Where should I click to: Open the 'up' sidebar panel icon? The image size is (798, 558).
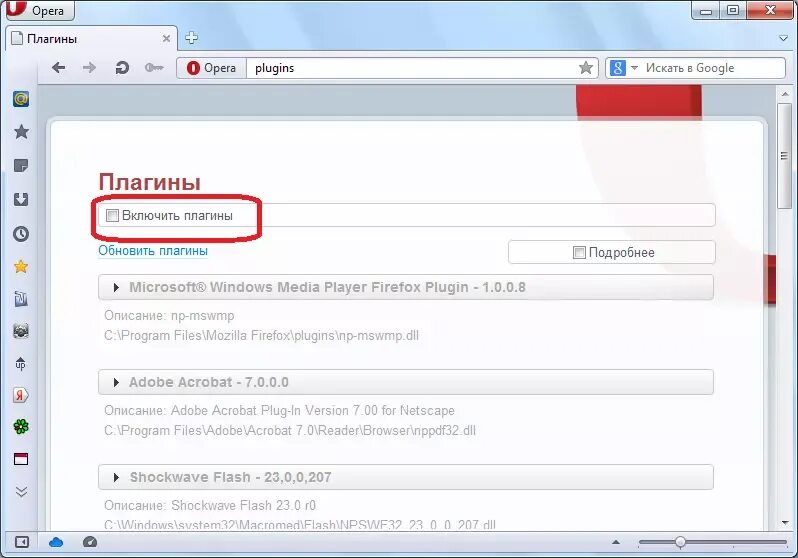coord(21,364)
